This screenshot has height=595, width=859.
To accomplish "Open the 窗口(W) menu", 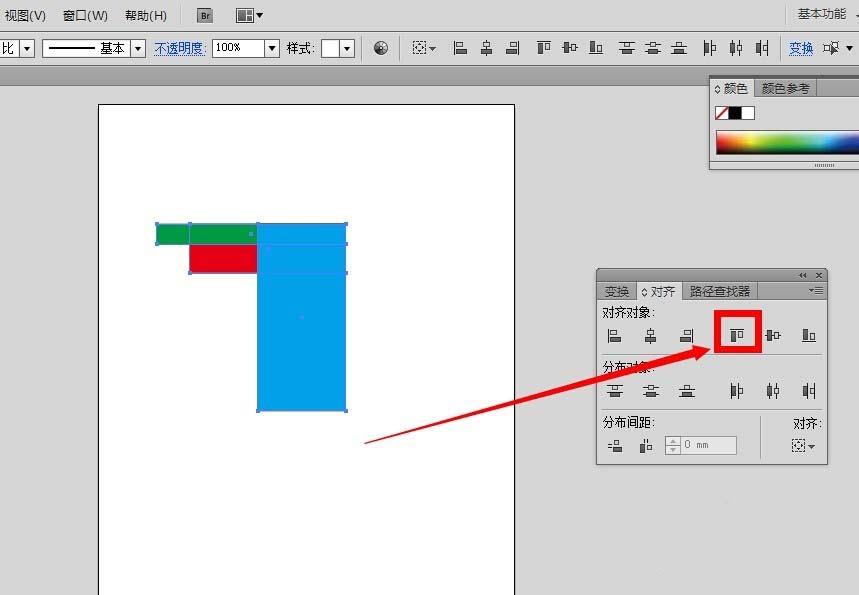I will point(85,15).
